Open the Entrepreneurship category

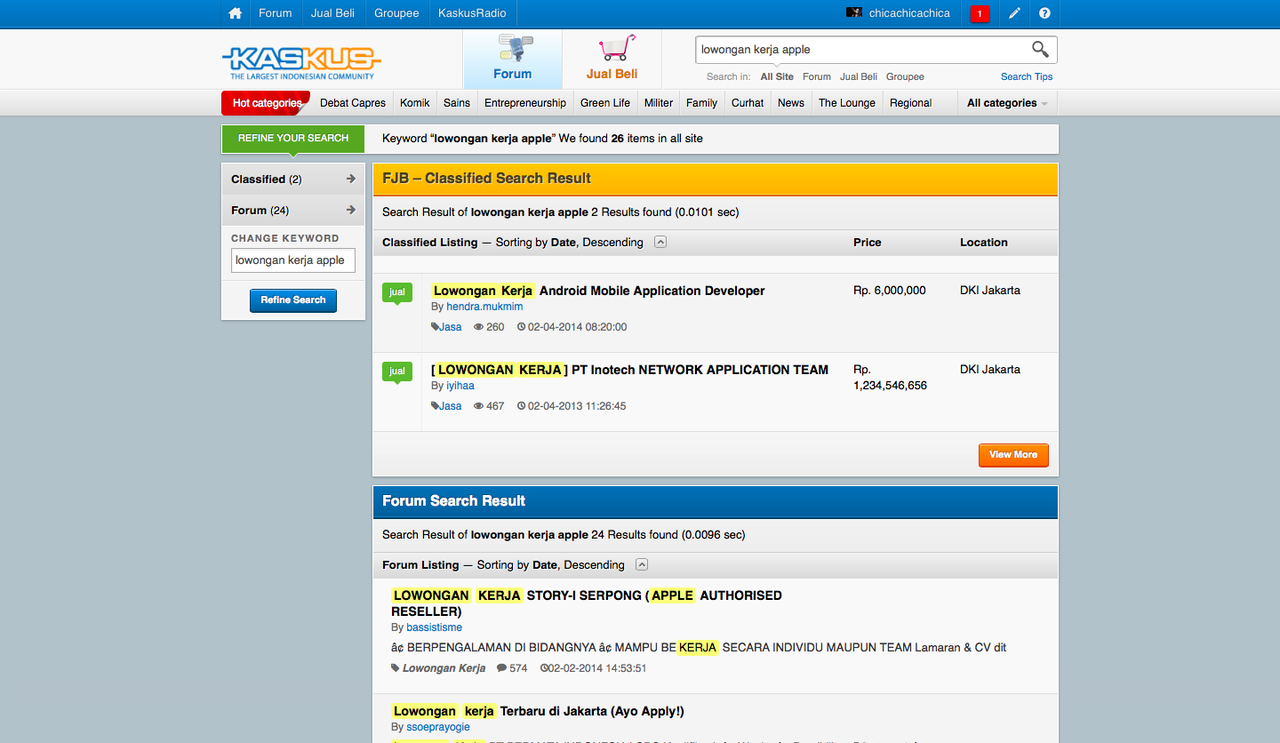525,103
